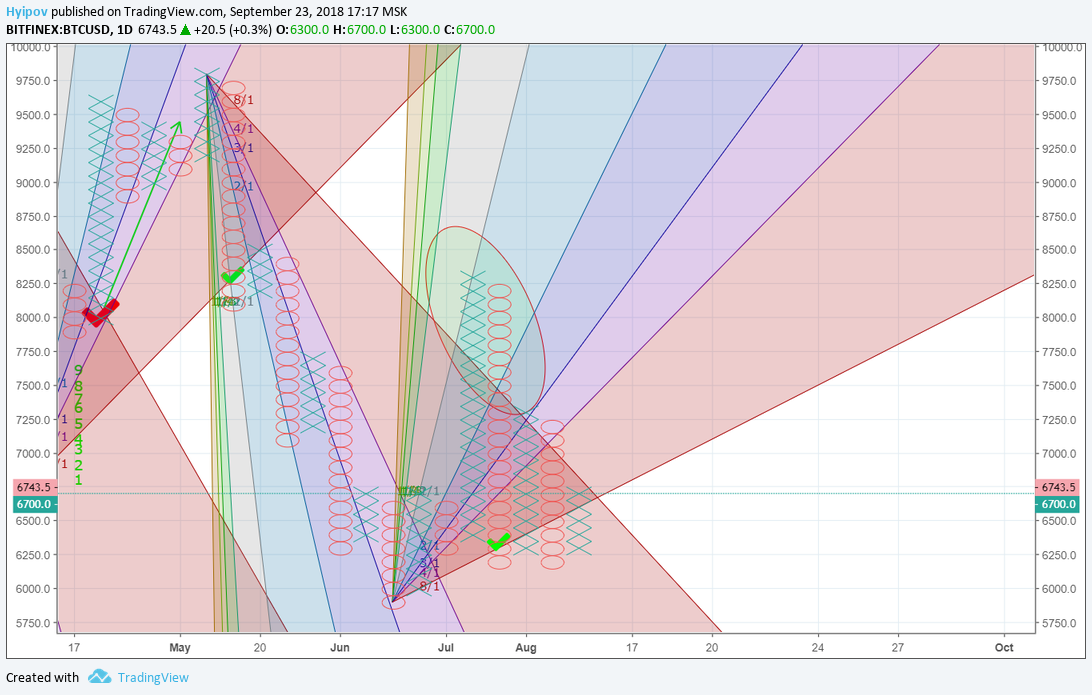This screenshot has width=1092, height=695.
Task: Click the C:6700.0 close value
Action: 469,30
